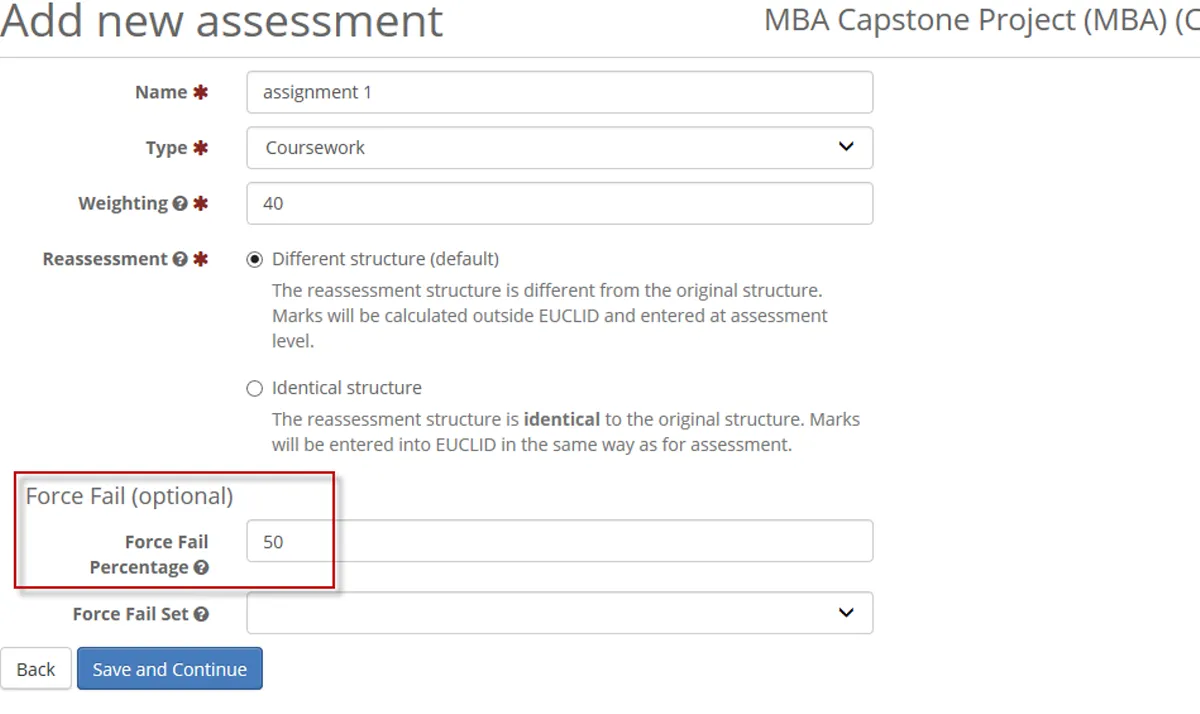Click the Force Fail Set help icon
The height and width of the screenshot is (714, 1200).
[201, 615]
